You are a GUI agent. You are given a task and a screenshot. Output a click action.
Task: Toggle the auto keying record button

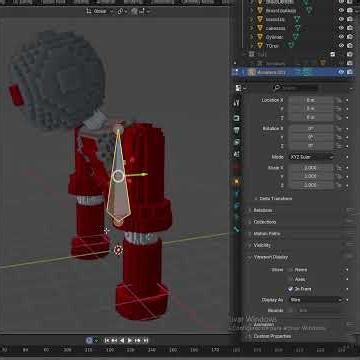point(89,340)
